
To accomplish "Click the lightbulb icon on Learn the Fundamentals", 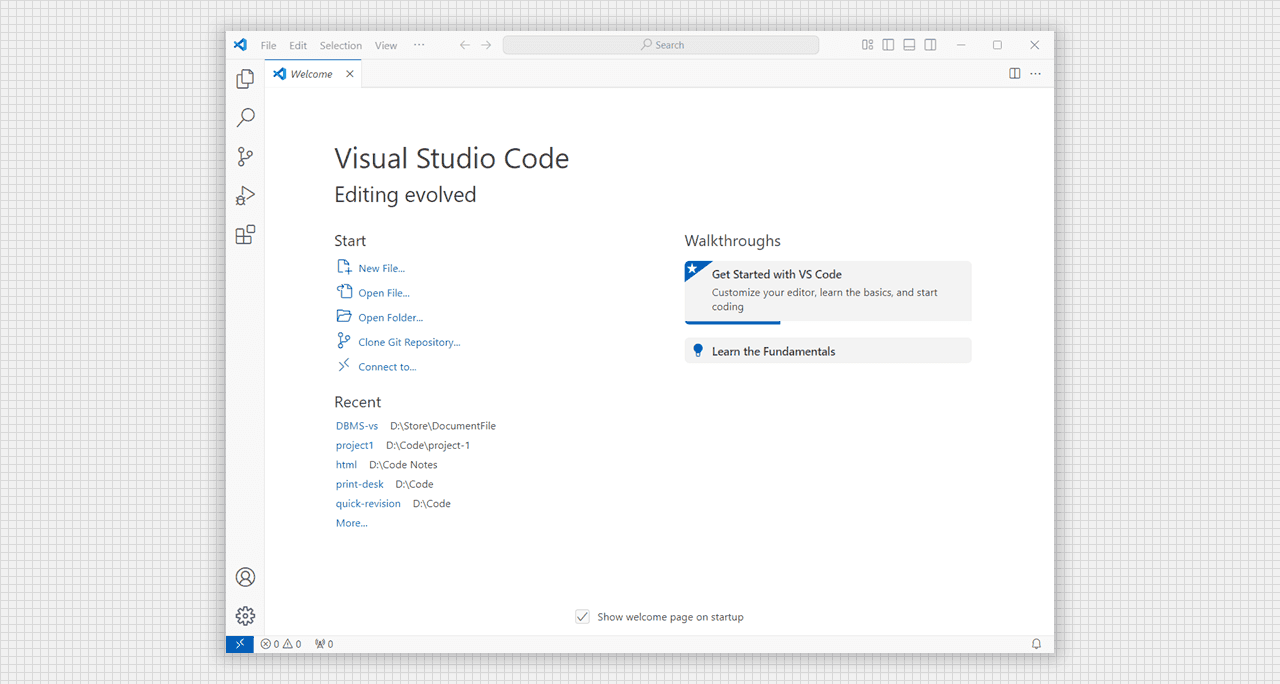I will [699, 351].
